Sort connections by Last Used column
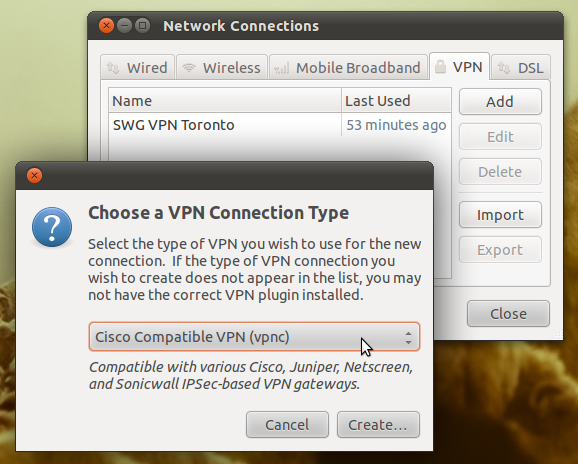This screenshot has width=578, height=464. 396,101
